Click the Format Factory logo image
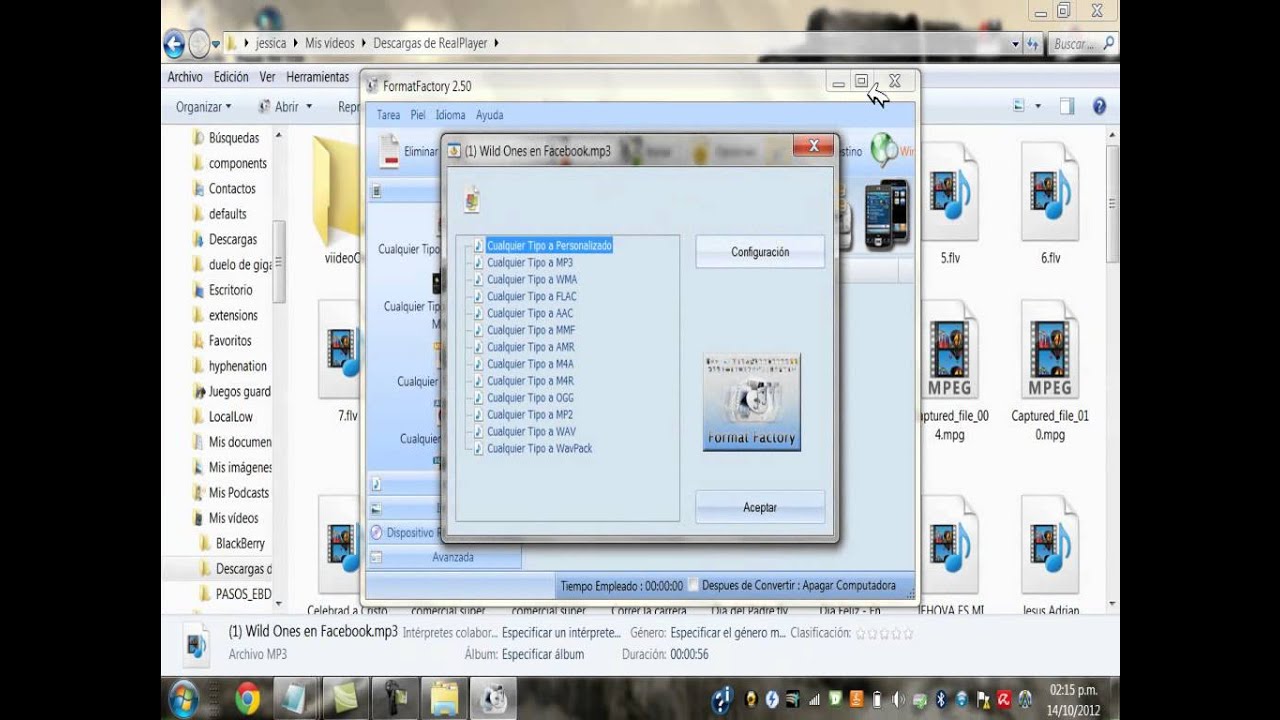 pyautogui.click(x=752, y=401)
